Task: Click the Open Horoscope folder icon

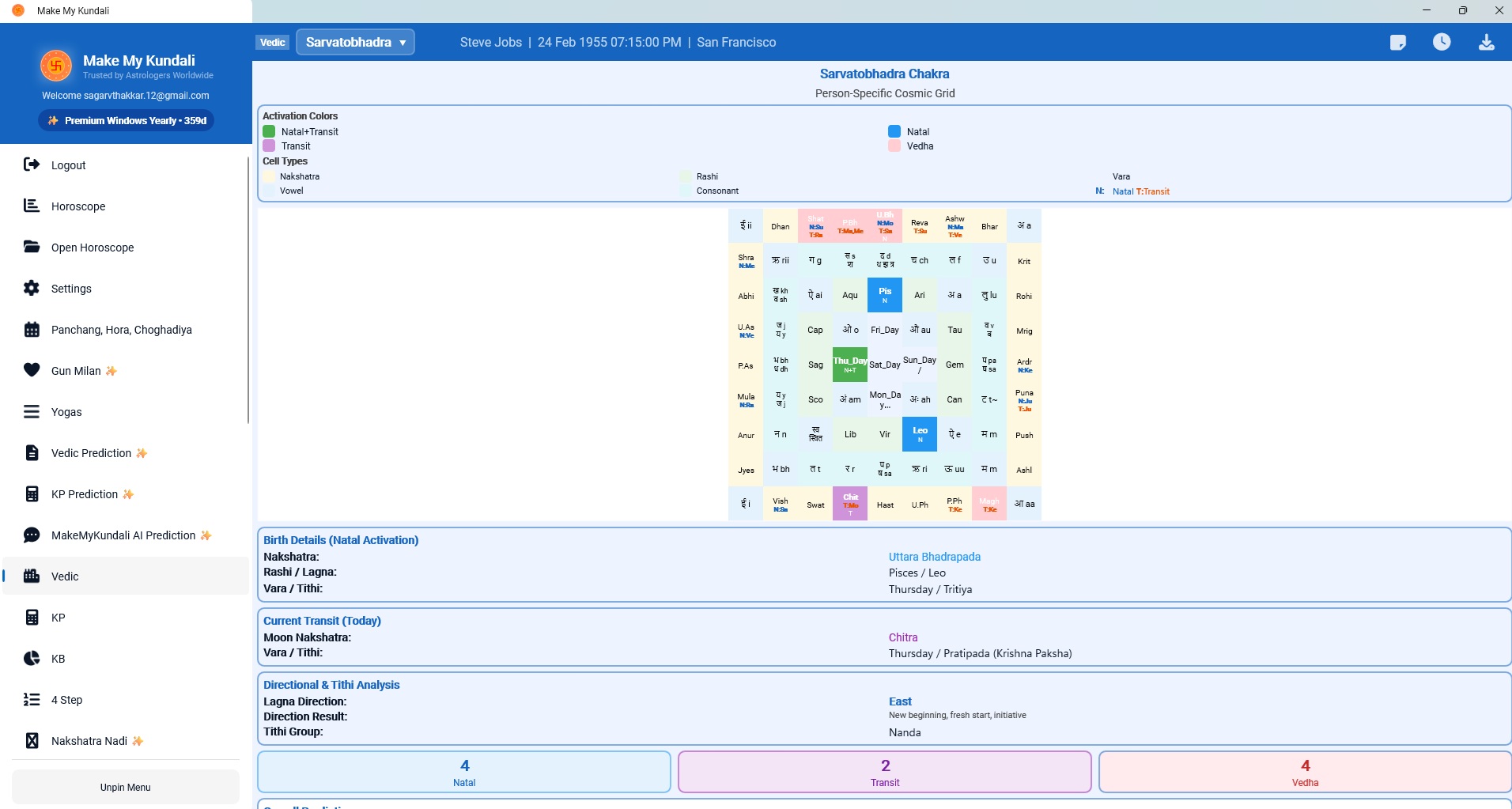Action: tap(32, 247)
